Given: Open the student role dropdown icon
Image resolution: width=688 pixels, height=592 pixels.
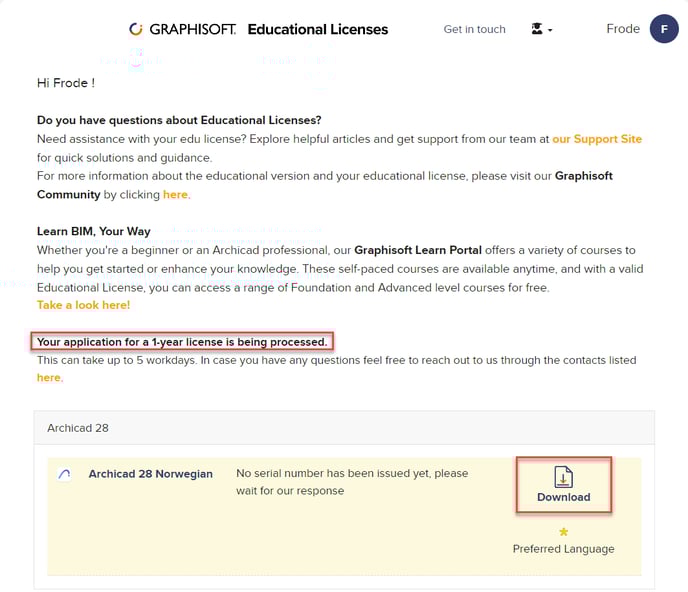Looking at the screenshot, I should click(x=541, y=29).
